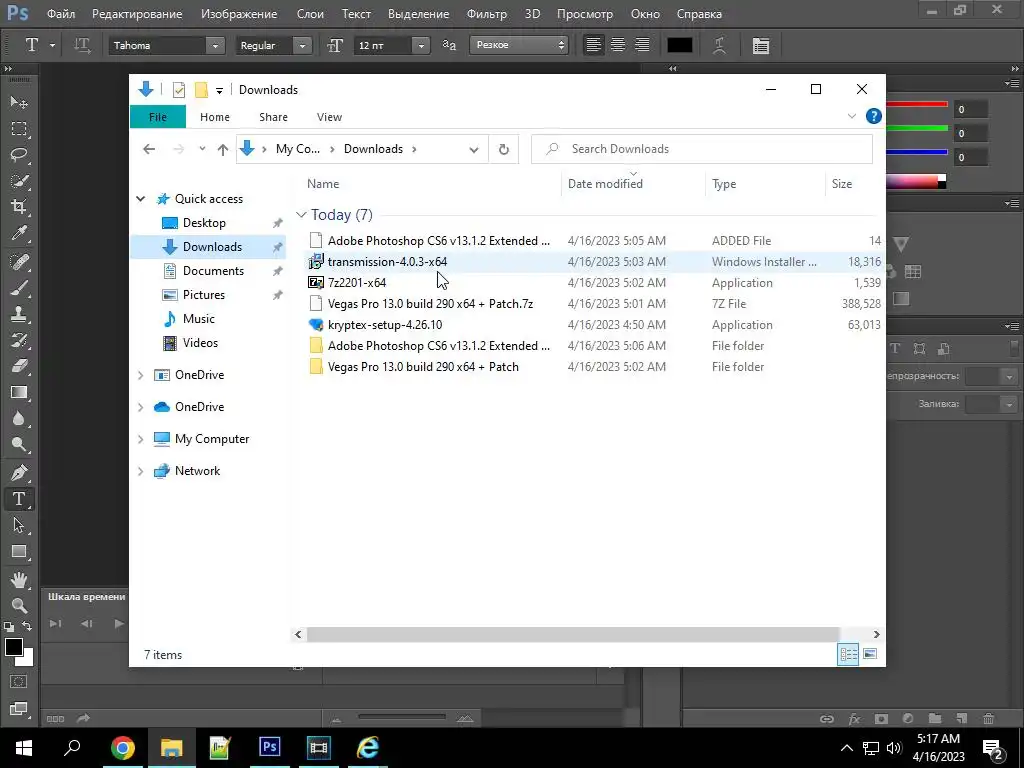The image size is (1024, 768).
Task: Click the Search Downloads field
Action: (702, 149)
